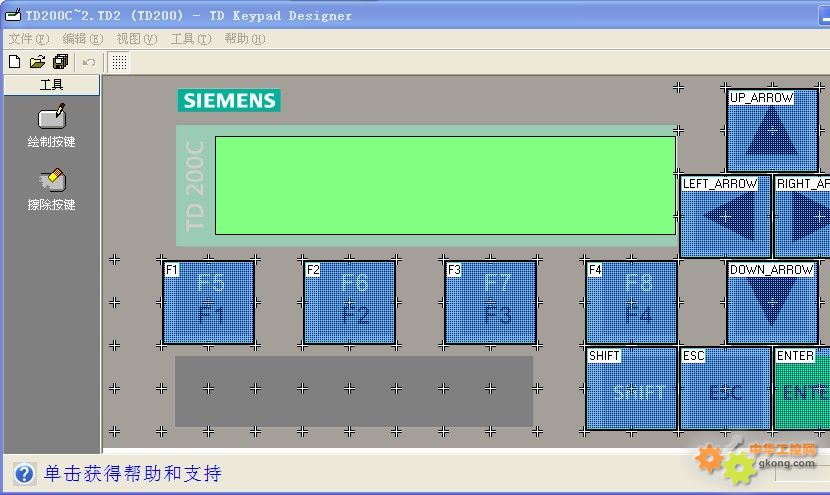Click the New file toolbar icon
Screen dimensions: 830x495
point(15,62)
